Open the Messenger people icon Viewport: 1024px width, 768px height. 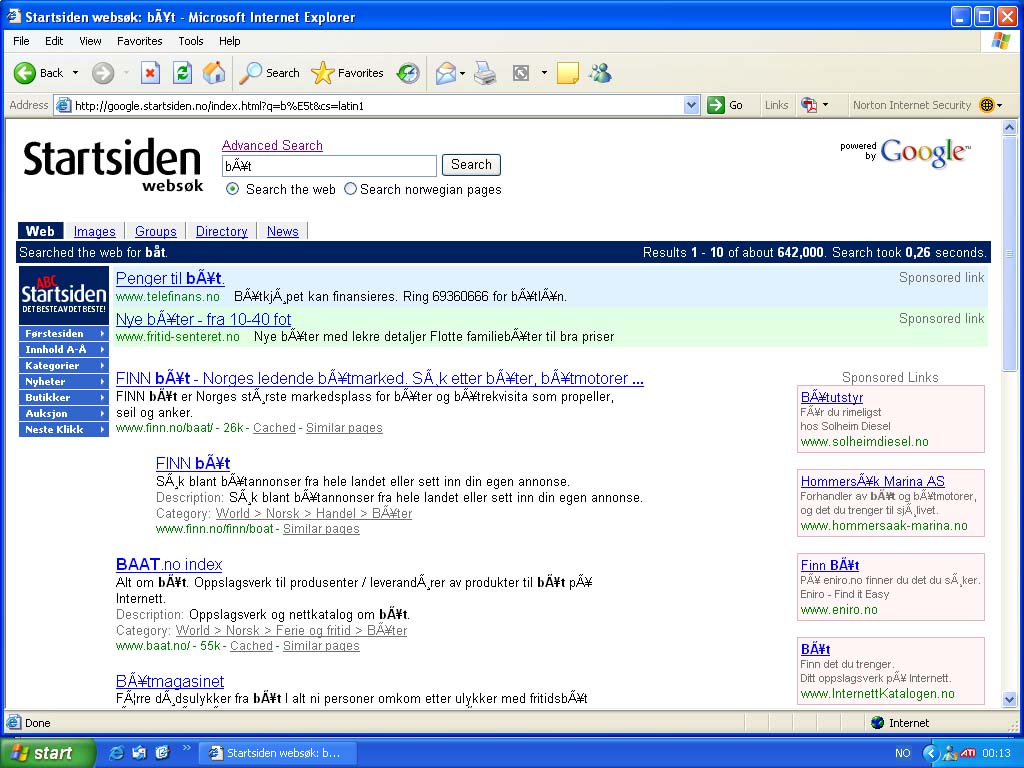(x=600, y=73)
